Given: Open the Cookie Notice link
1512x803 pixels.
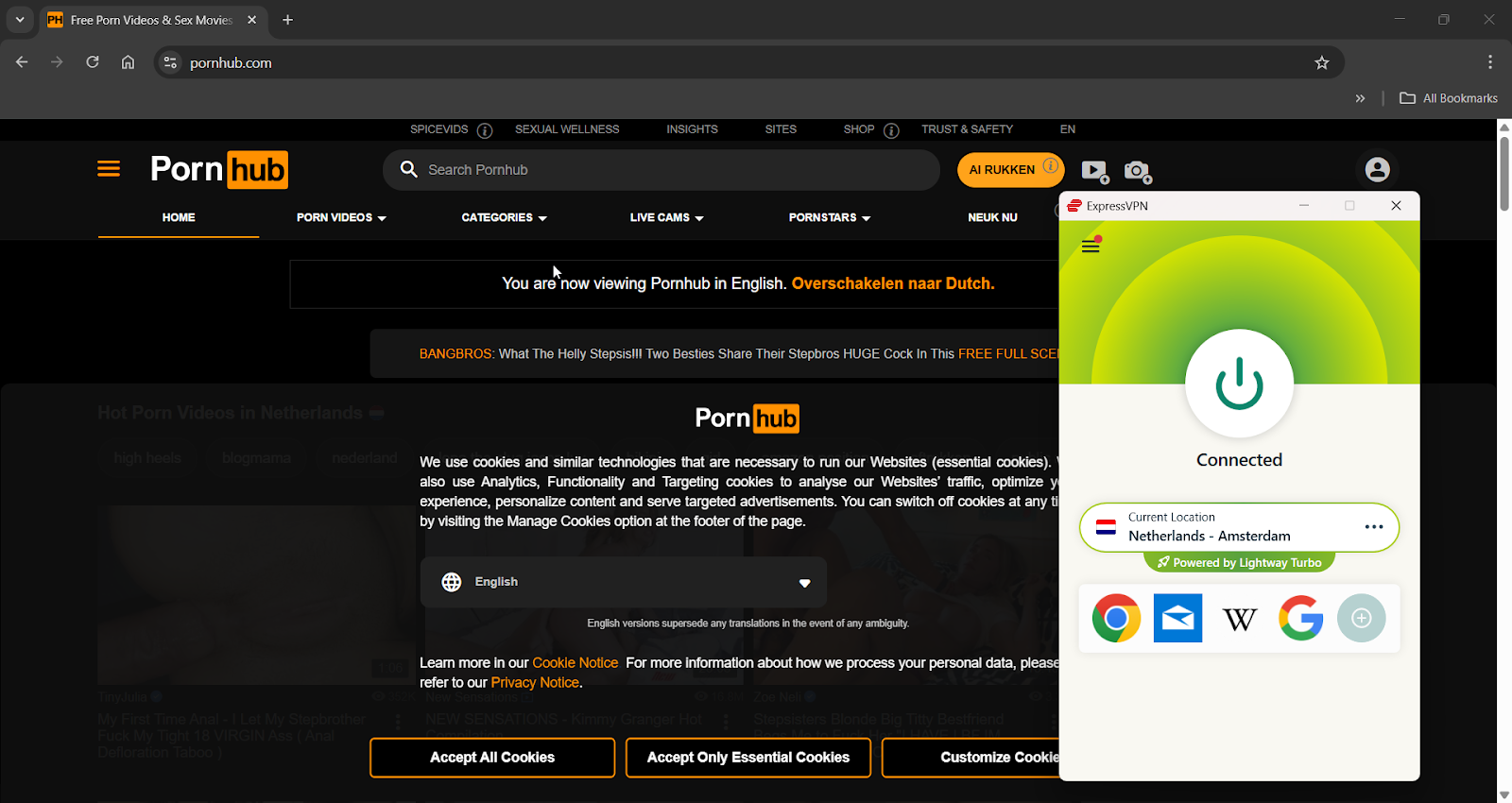Looking at the screenshot, I should point(575,663).
